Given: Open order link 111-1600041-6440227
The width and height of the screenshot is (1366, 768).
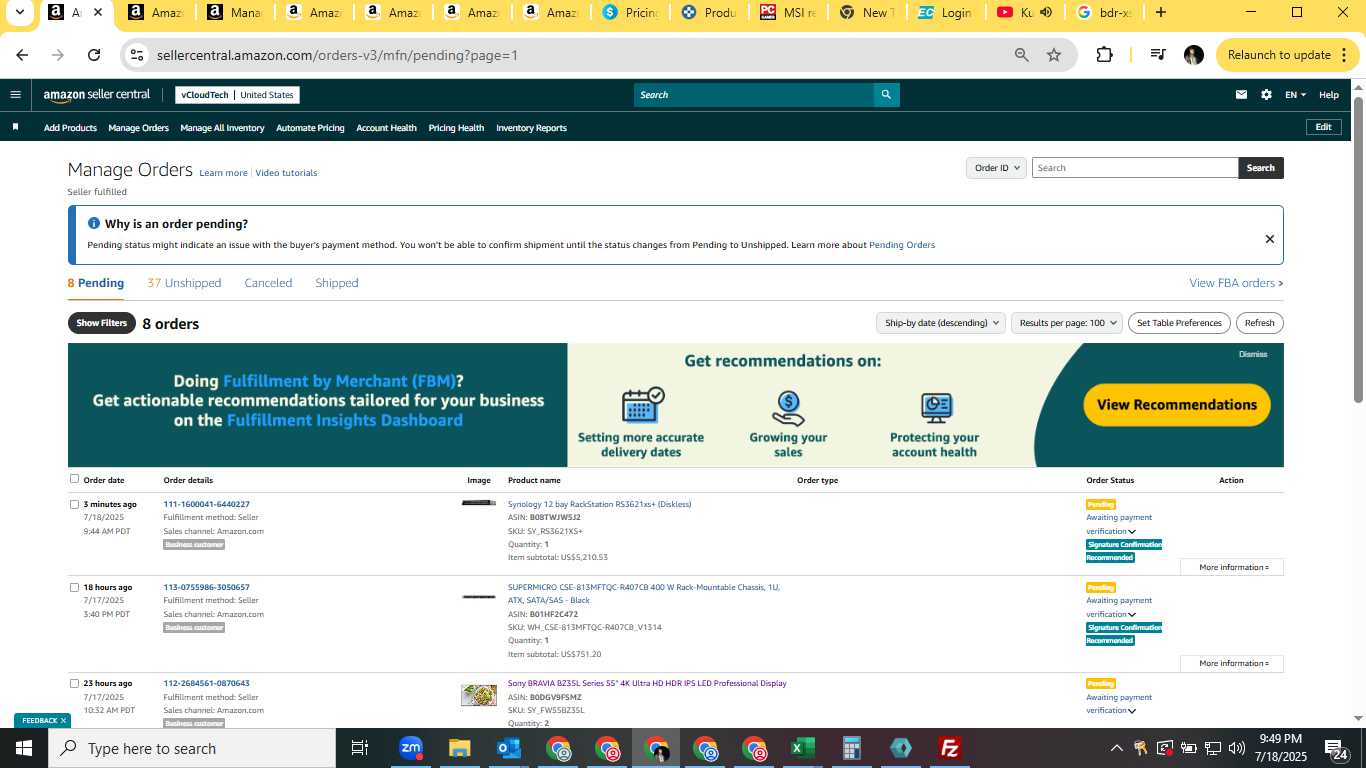Looking at the screenshot, I should point(206,504).
